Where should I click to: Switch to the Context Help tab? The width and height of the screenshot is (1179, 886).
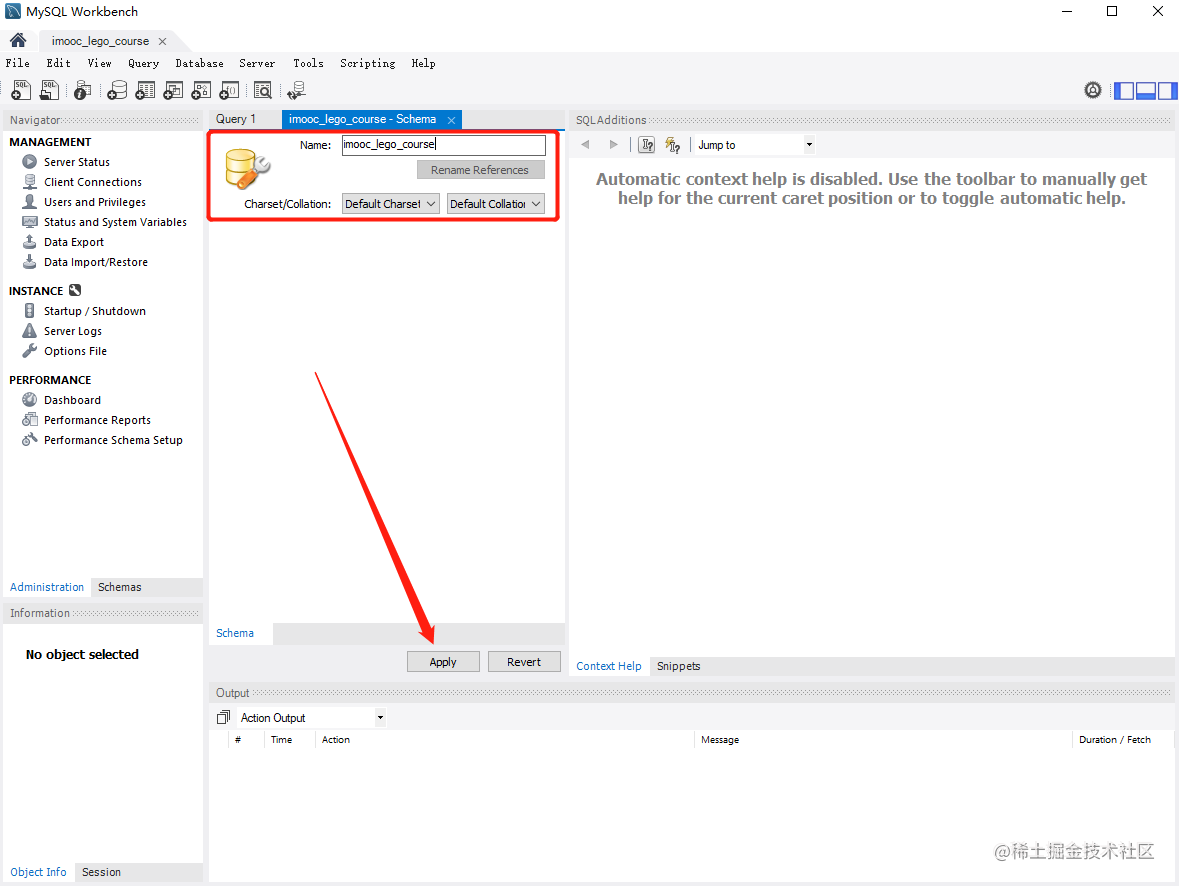(608, 666)
